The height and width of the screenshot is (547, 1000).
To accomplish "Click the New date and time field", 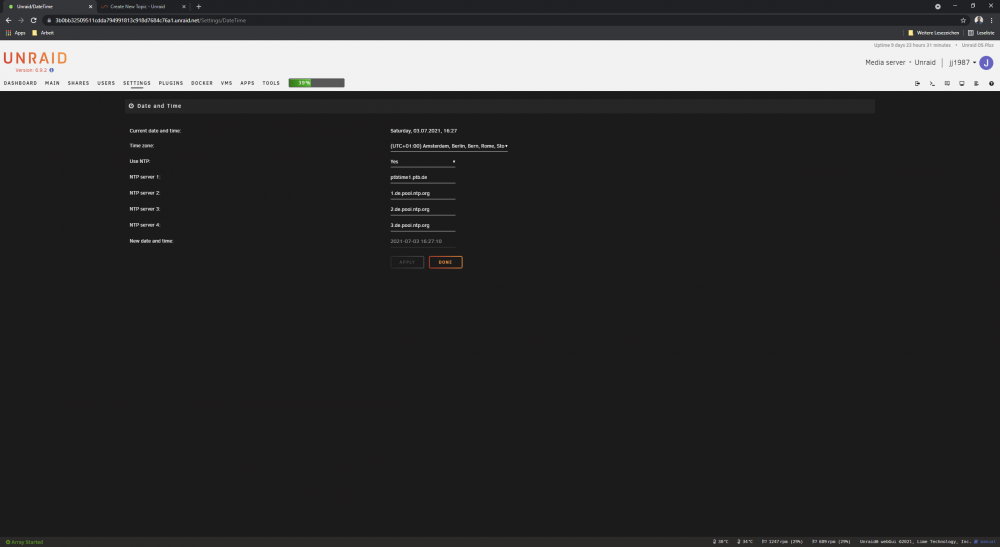I will click(423, 242).
